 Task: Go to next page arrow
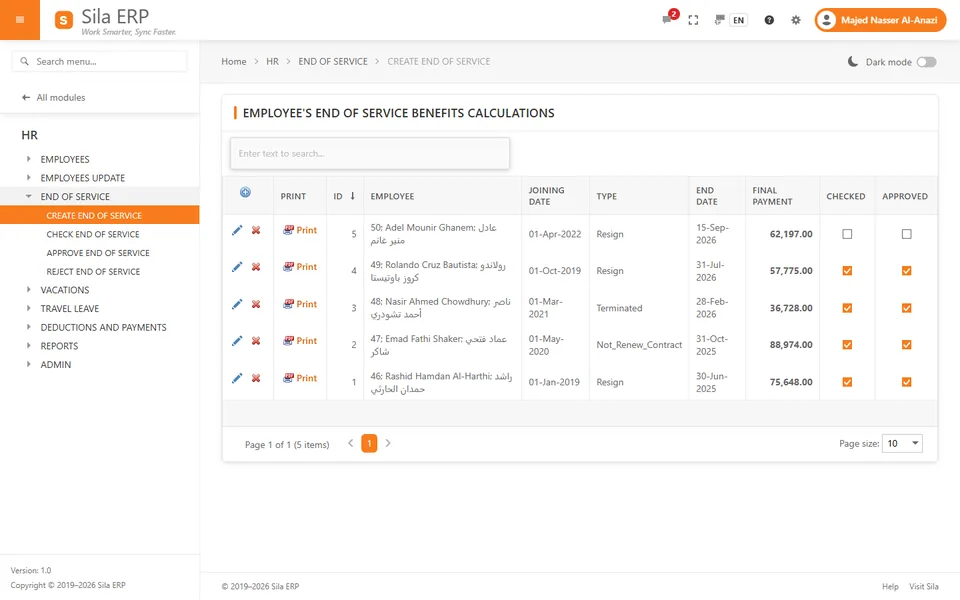388,443
